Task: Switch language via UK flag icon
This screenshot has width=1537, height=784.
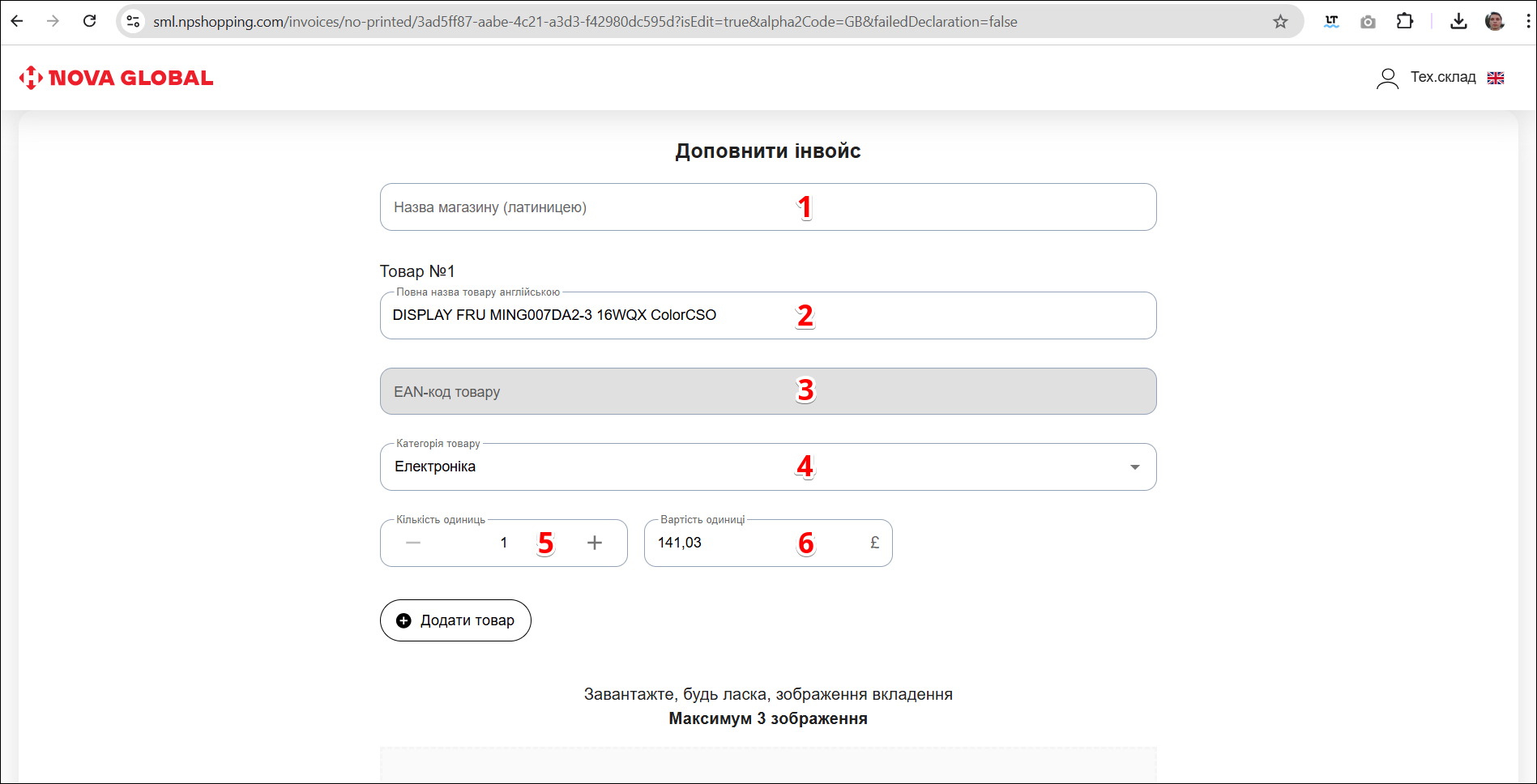Action: tap(1496, 78)
